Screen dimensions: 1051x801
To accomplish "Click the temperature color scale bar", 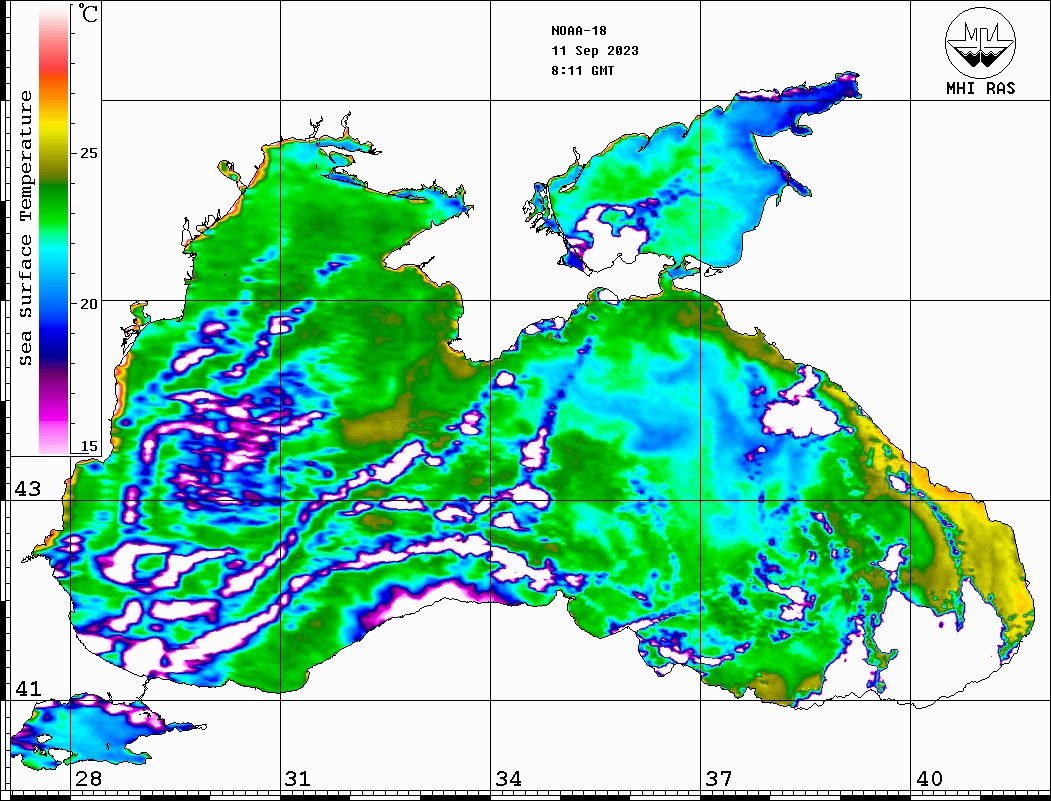I will pos(54,229).
